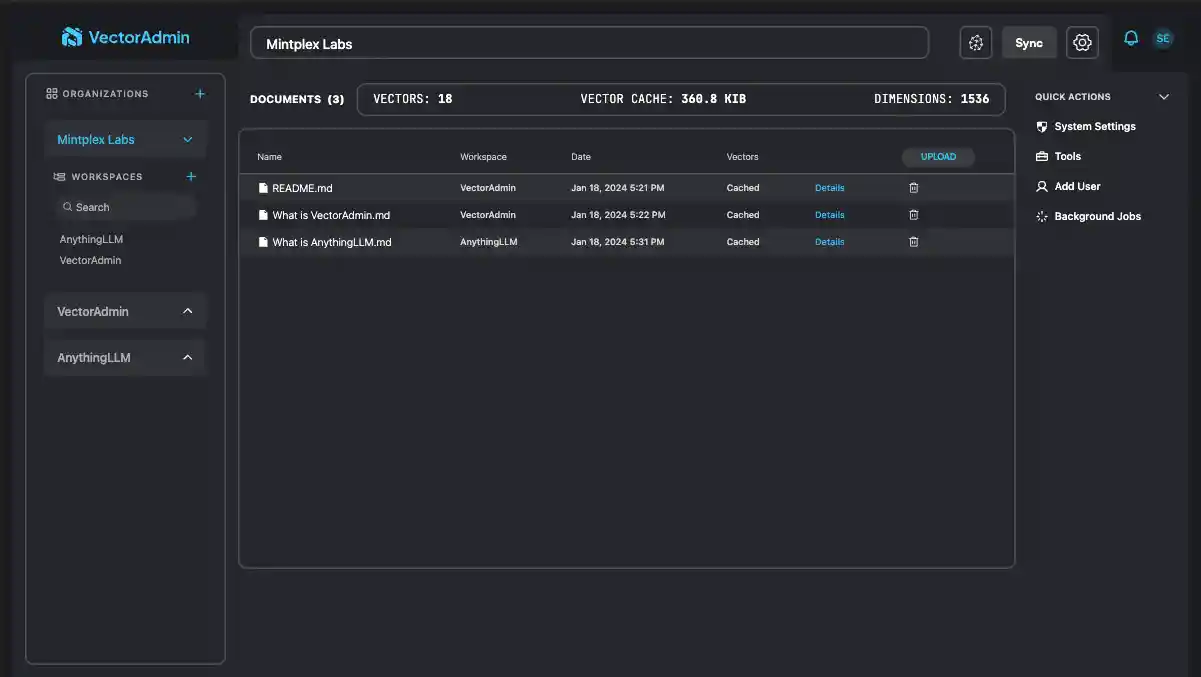Click the Background Jobs spinner icon
The height and width of the screenshot is (677, 1201).
point(1041,216)
